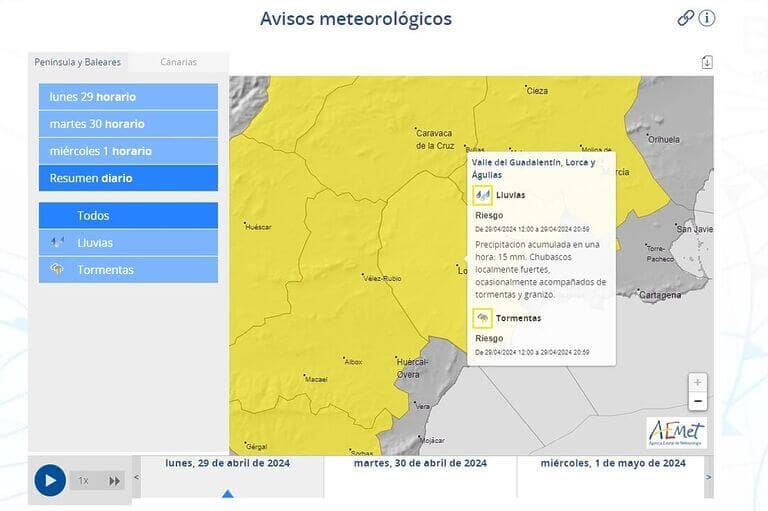Filter warnings by Tormentas
768x511 pixels.
pyautogui.click(x=128, y=269)
